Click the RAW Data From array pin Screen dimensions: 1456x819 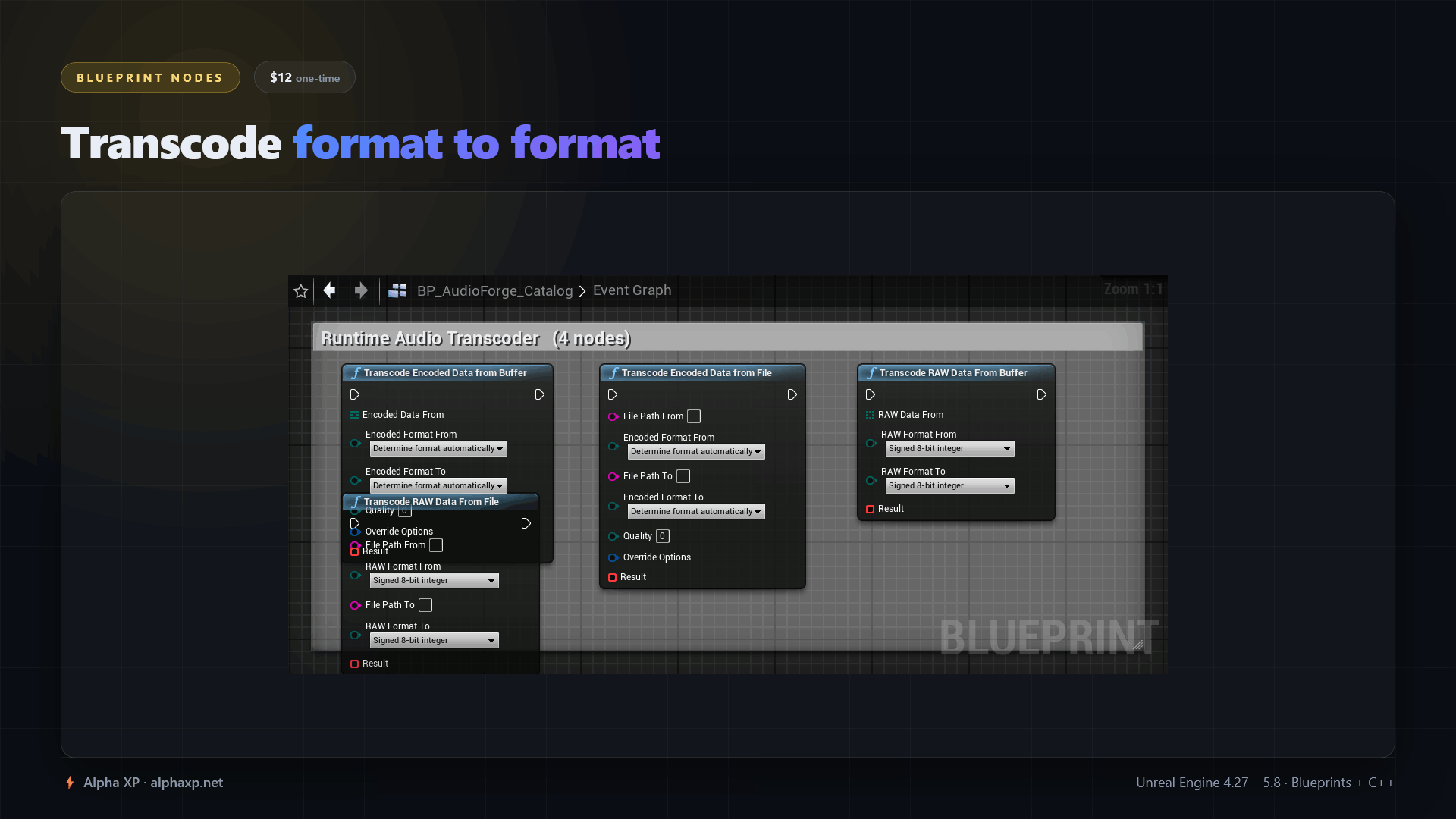coord(870,415)
